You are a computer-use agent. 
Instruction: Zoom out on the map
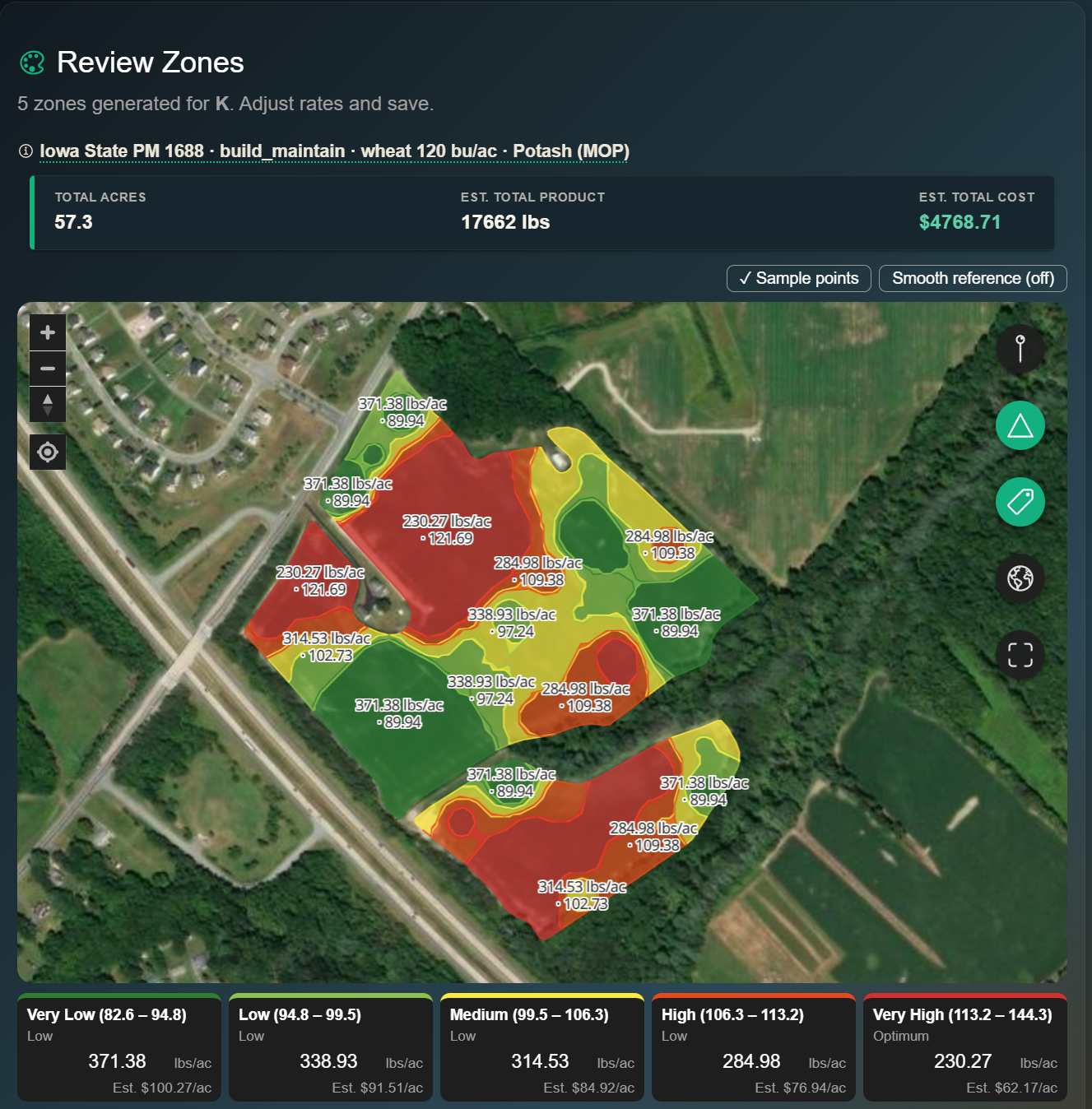click(48, 369)
